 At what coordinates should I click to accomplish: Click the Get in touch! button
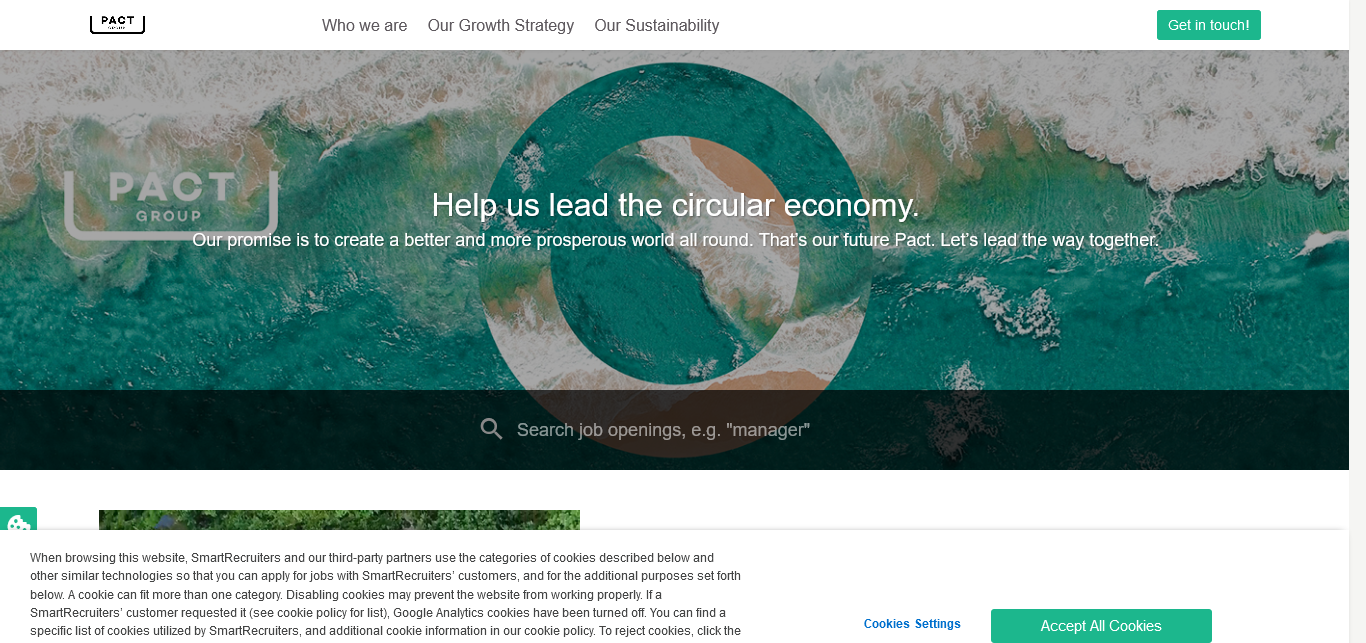point(1208,25)
